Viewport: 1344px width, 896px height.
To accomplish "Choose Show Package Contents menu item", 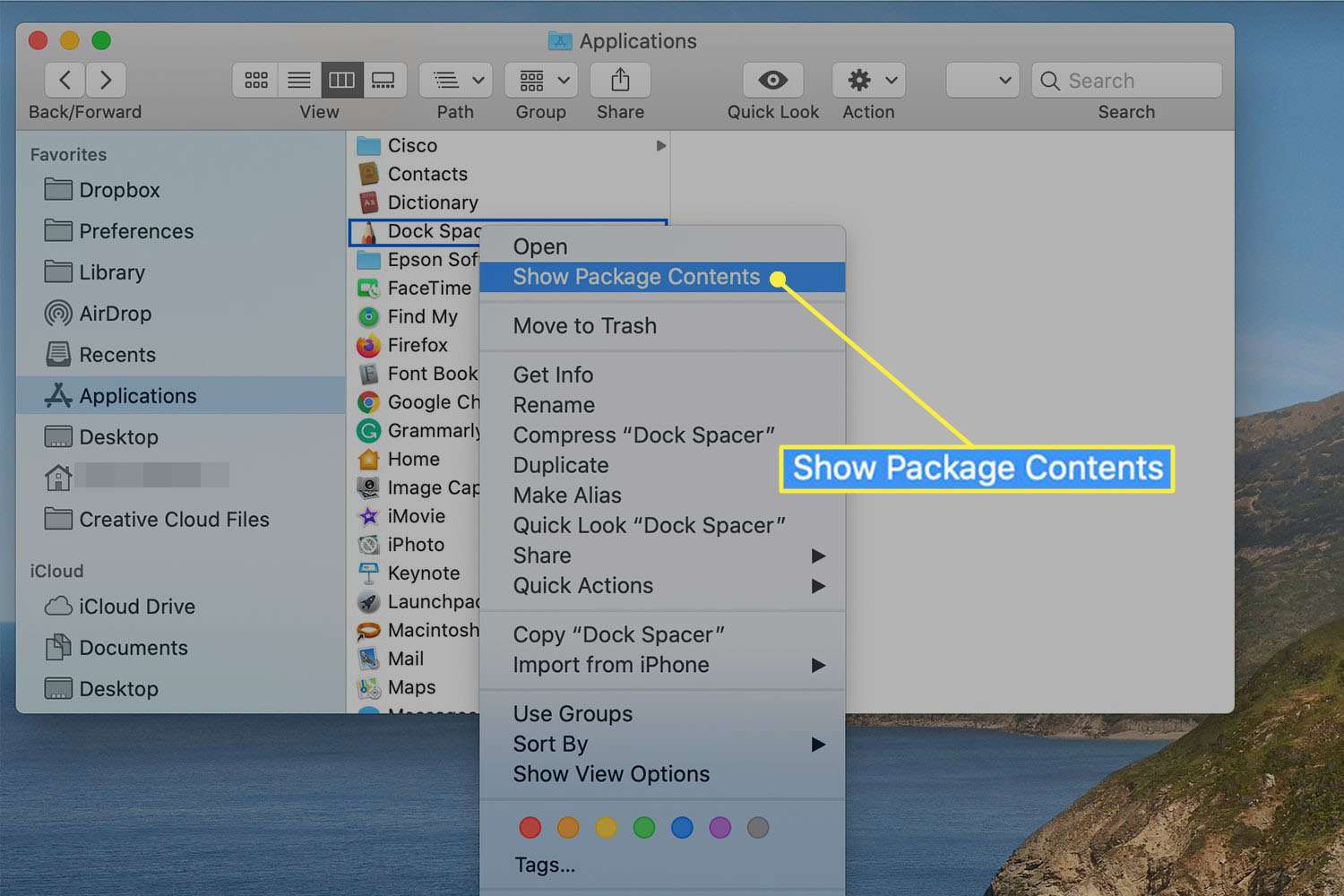I will pos(662,277).
